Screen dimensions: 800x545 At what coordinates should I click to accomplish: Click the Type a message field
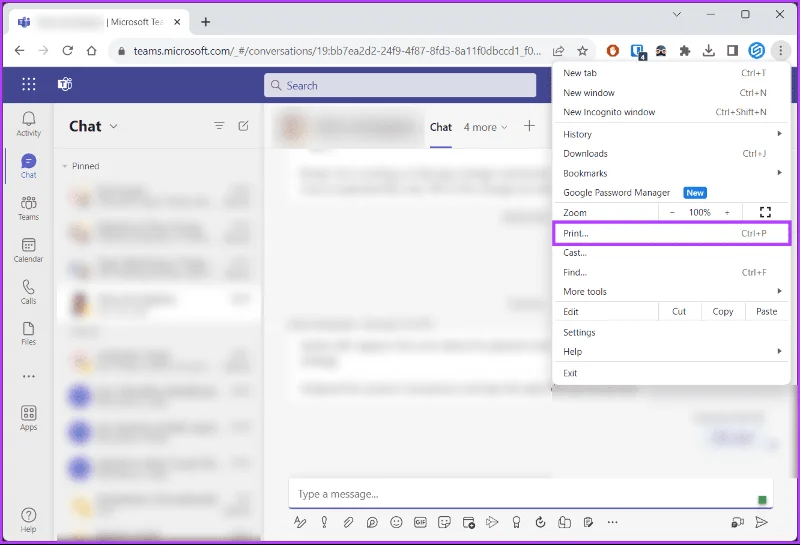(531, 494)
